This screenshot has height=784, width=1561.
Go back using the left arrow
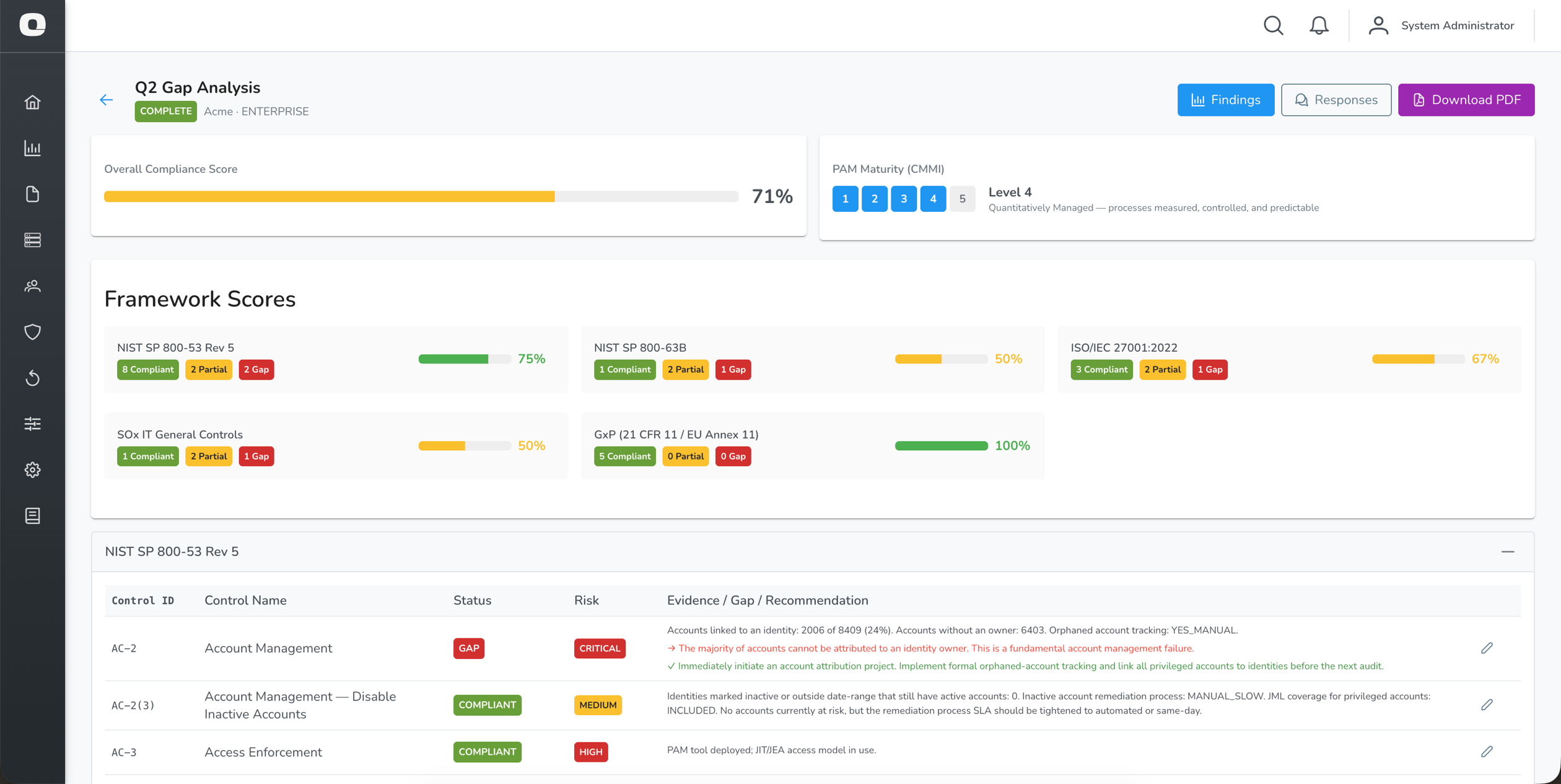[x=107, y=100]
